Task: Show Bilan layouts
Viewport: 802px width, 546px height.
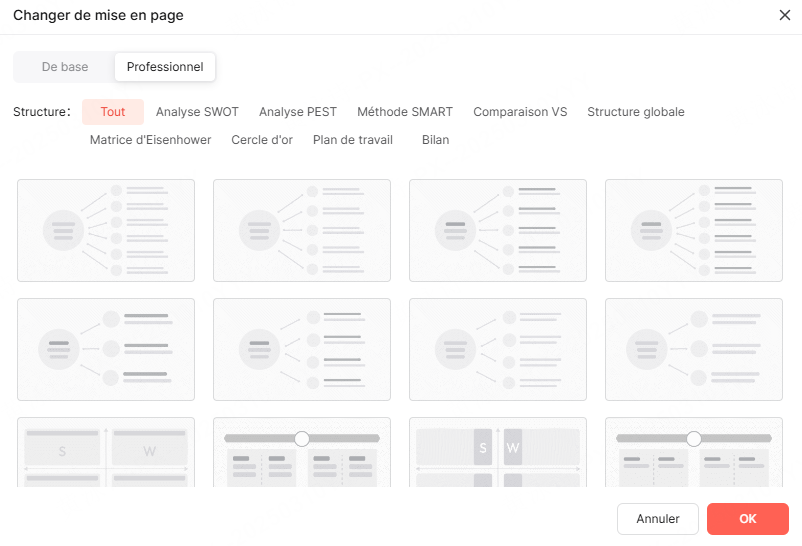Action: click(x=435, y=140)
